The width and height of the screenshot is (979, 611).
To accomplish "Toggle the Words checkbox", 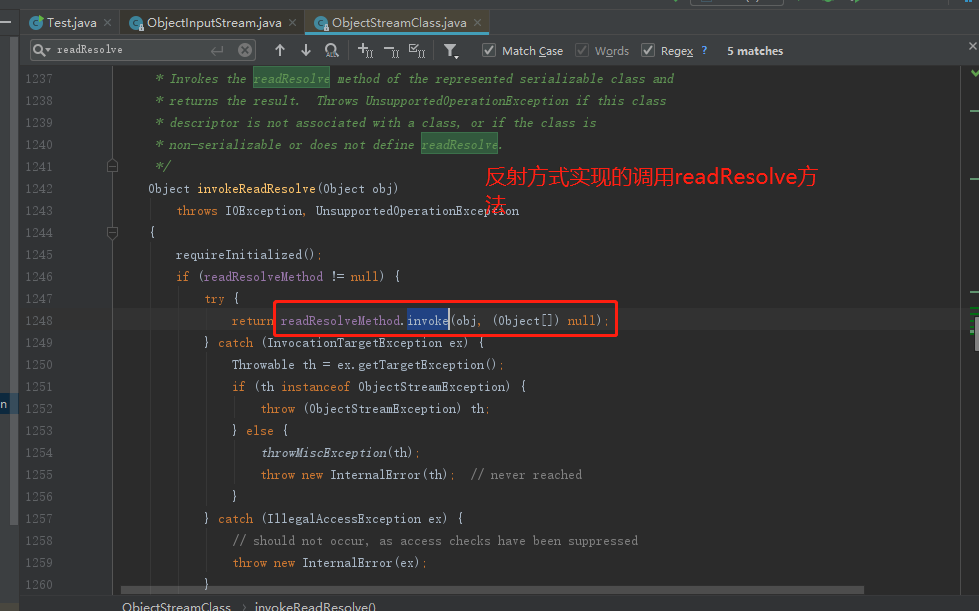I will pyautogui.click(x=582, y=51).
